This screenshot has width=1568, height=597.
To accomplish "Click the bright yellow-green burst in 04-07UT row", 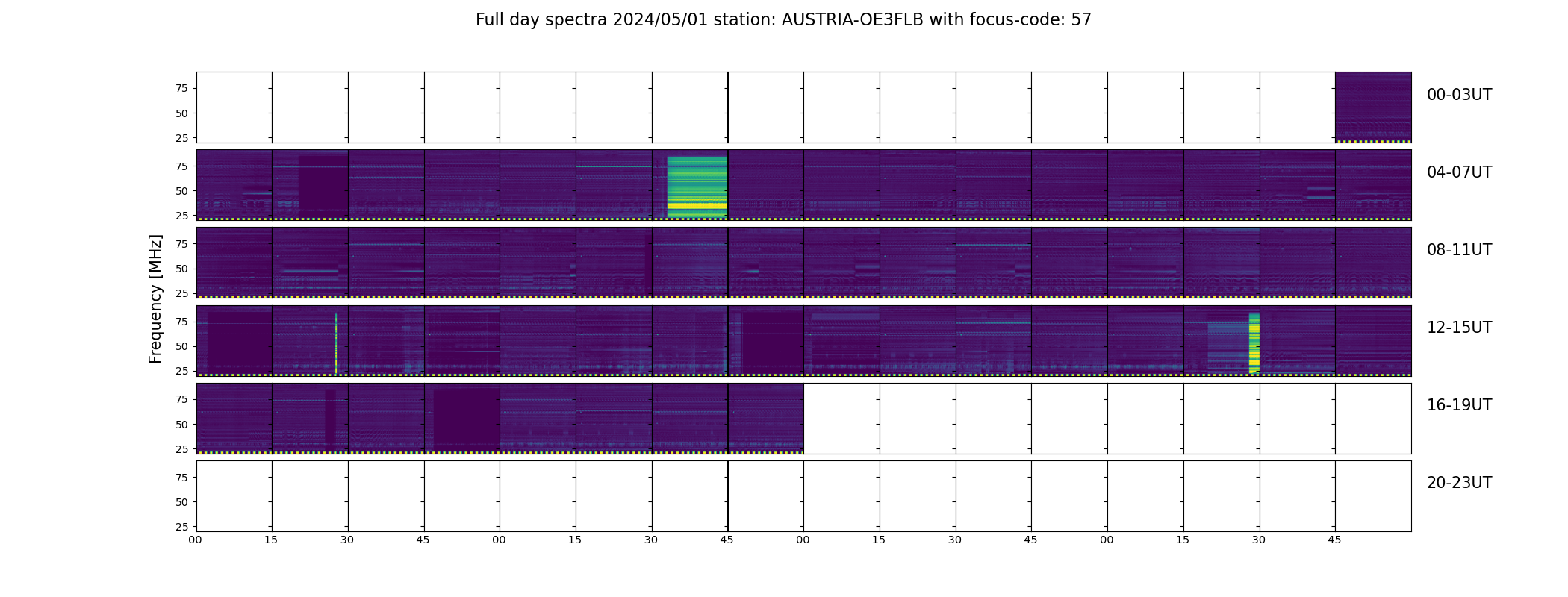I will (697, 187).
